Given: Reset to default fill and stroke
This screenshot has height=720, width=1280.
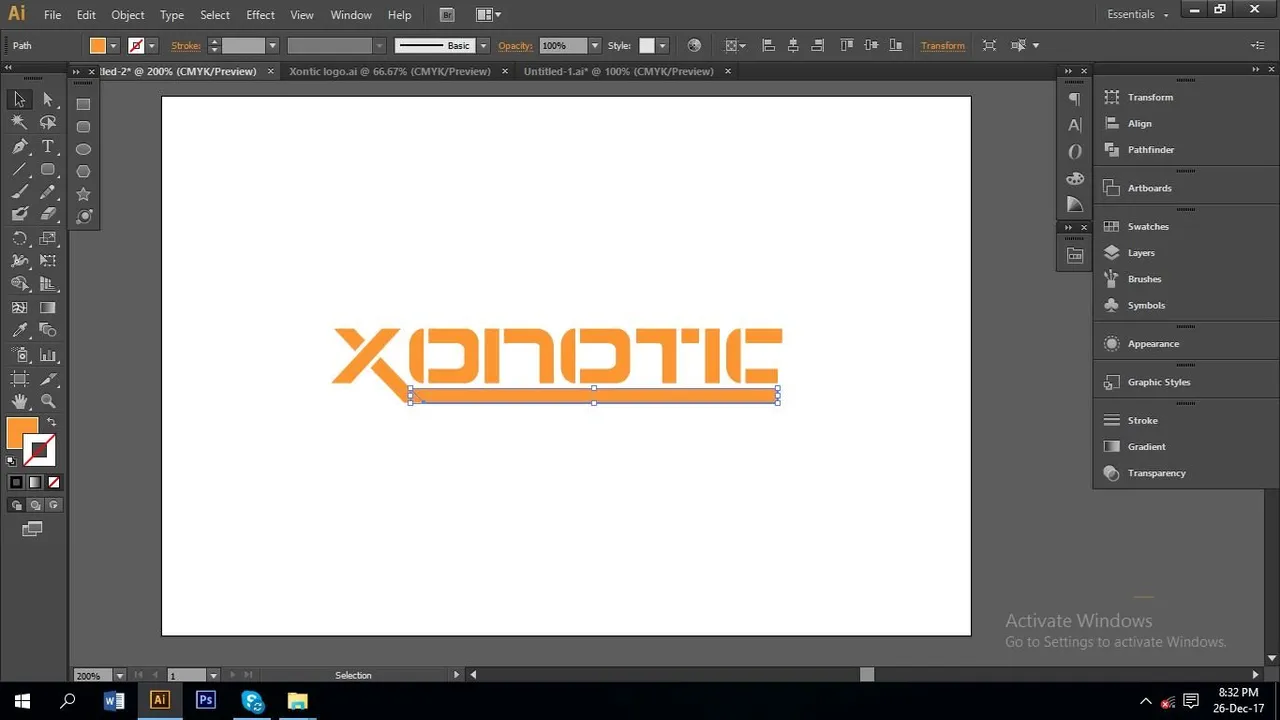Looking at the screenshot, I should [x=11, y=461].
